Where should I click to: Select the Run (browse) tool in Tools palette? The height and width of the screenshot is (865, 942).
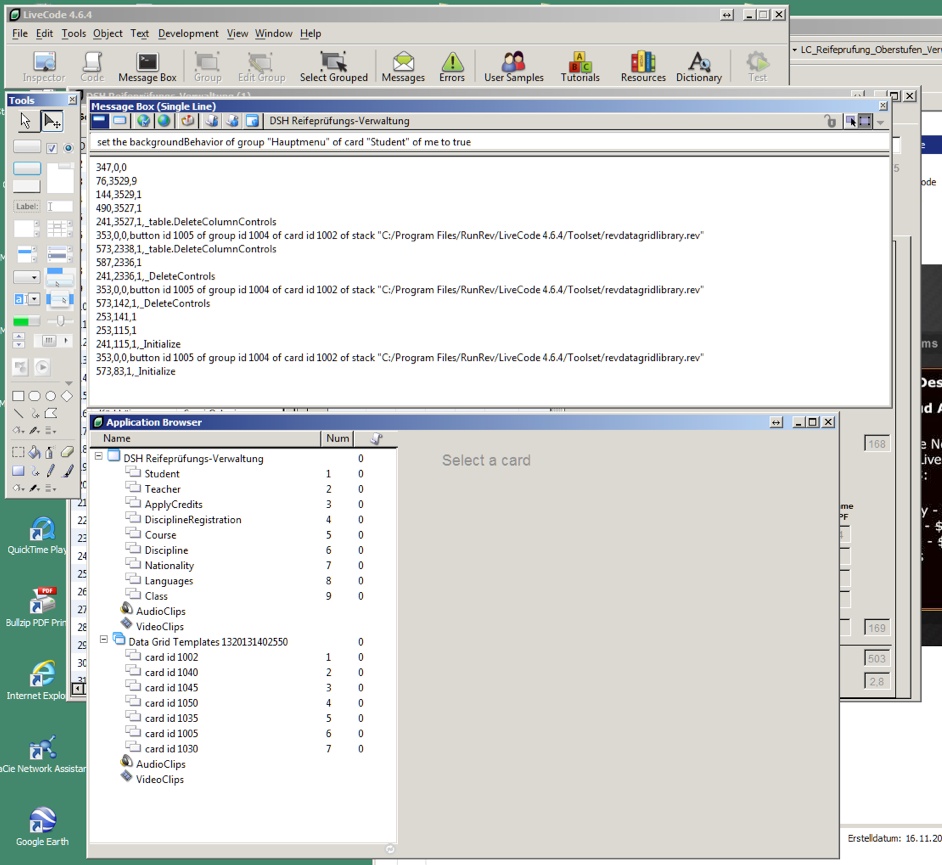click(26, 121)
